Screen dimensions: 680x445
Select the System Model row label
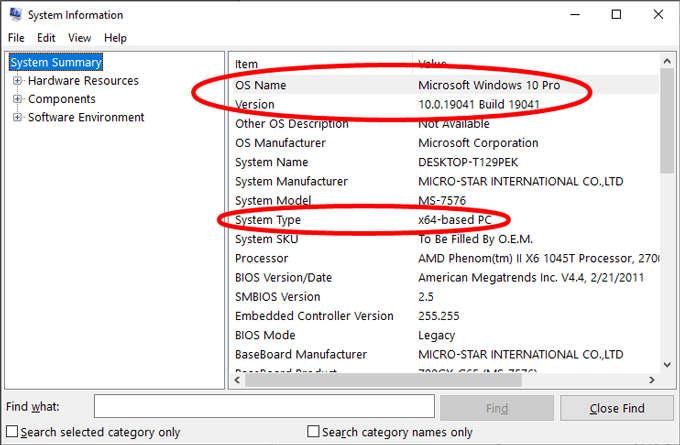point(273,200)
